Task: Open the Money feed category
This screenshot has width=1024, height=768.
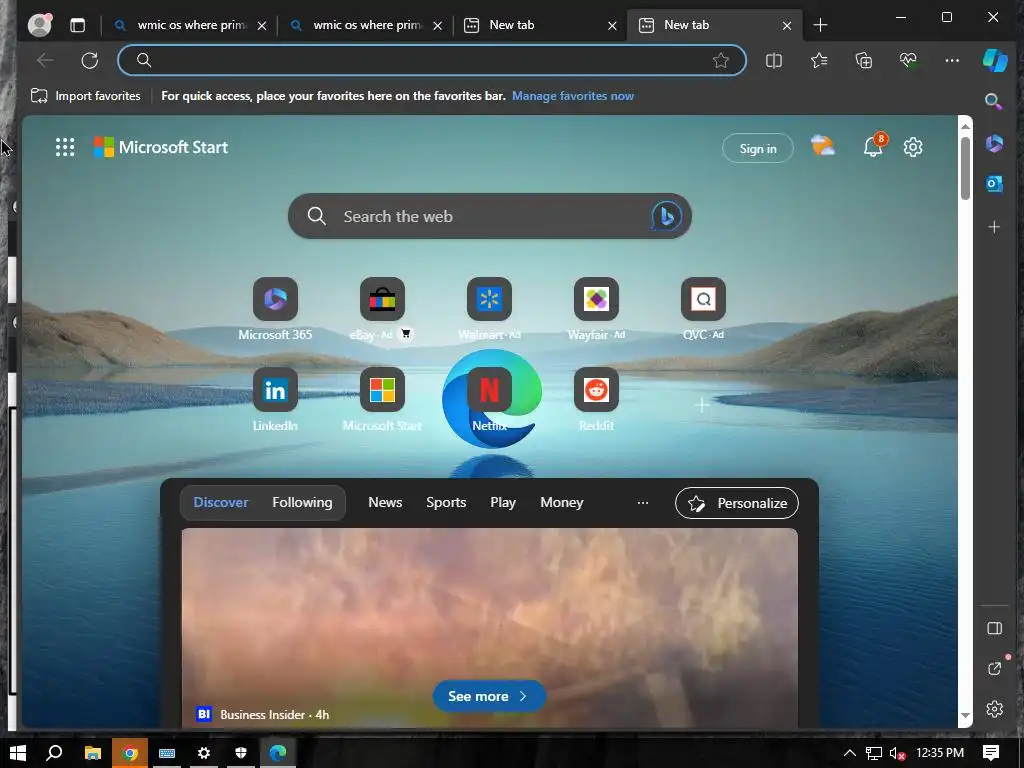Action: click(562, 502)
